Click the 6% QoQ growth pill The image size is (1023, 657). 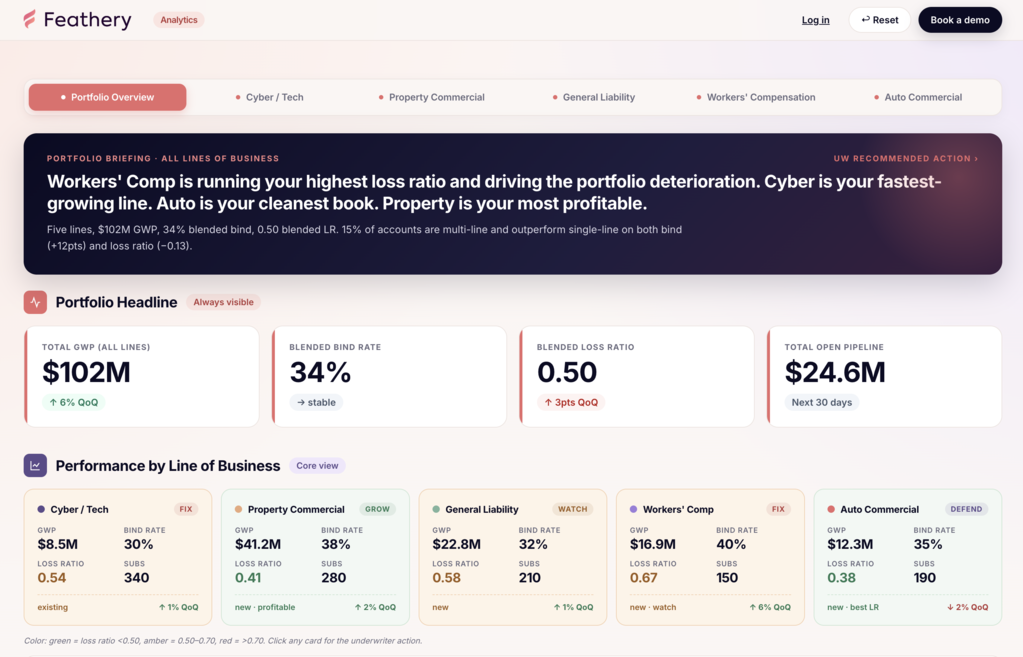coord(74,403)
